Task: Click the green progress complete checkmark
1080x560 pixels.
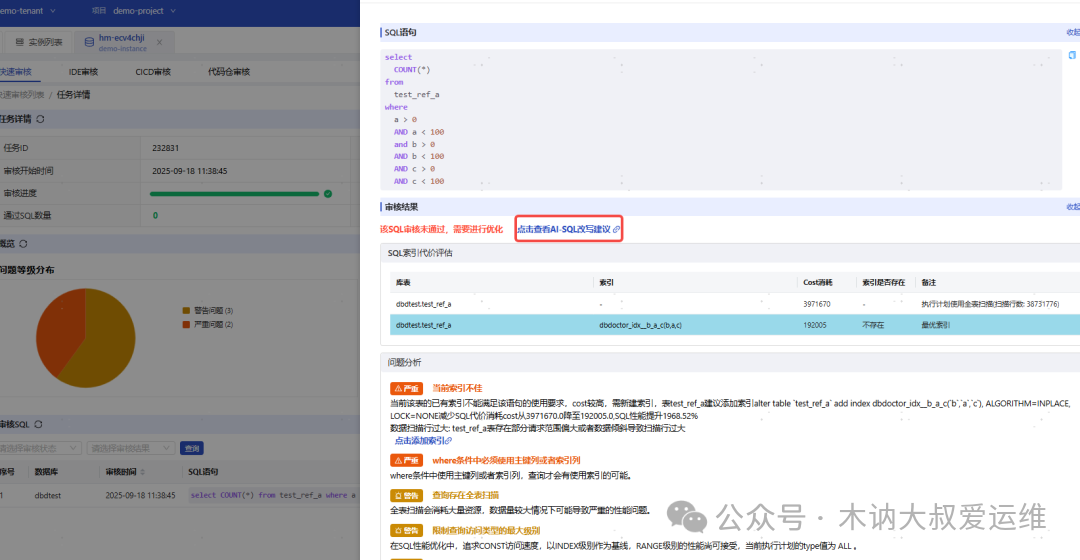Action: pyautogui.click(x=328, y=194)
